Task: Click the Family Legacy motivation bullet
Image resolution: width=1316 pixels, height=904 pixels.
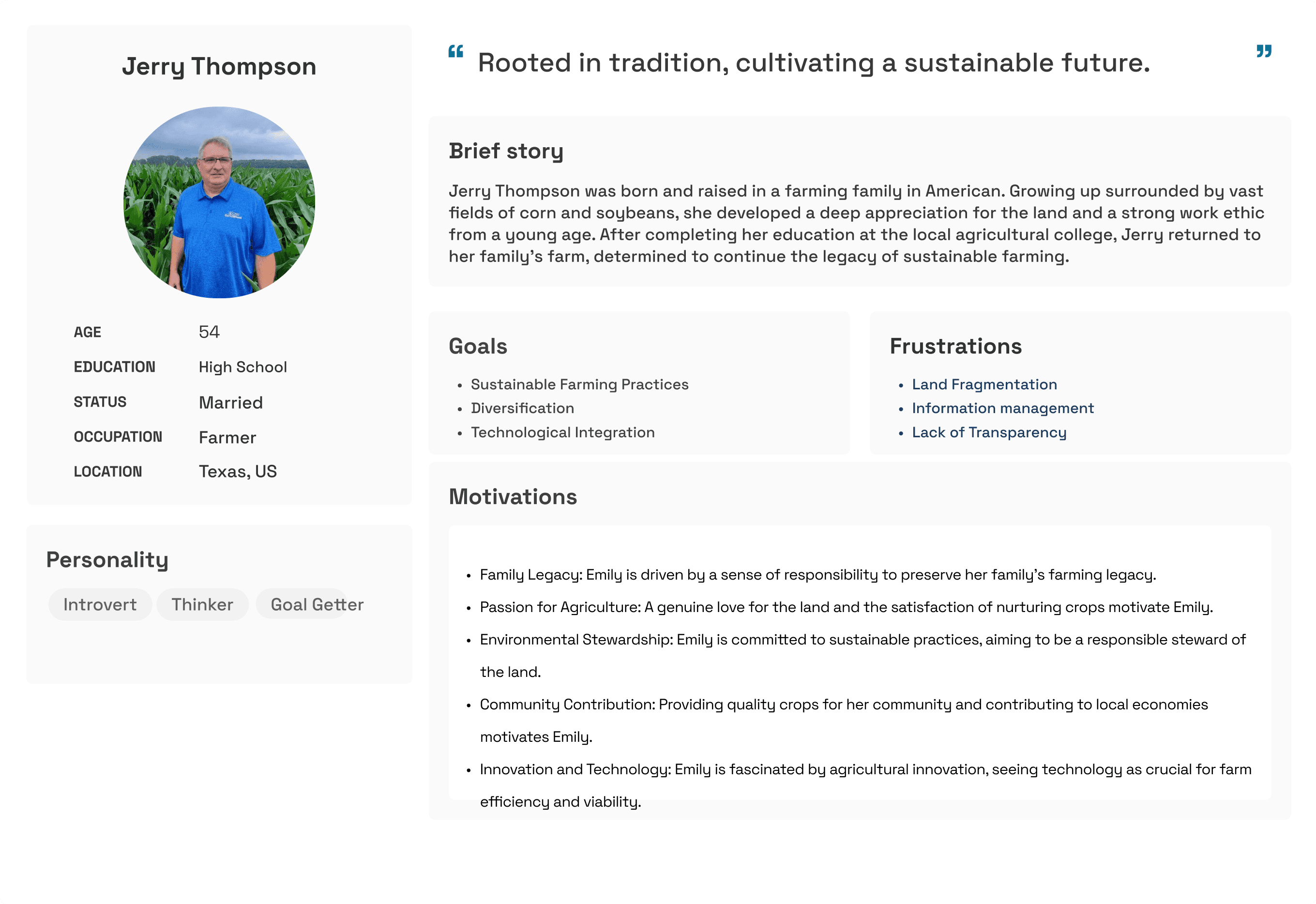Action: (x=817, y=575)
